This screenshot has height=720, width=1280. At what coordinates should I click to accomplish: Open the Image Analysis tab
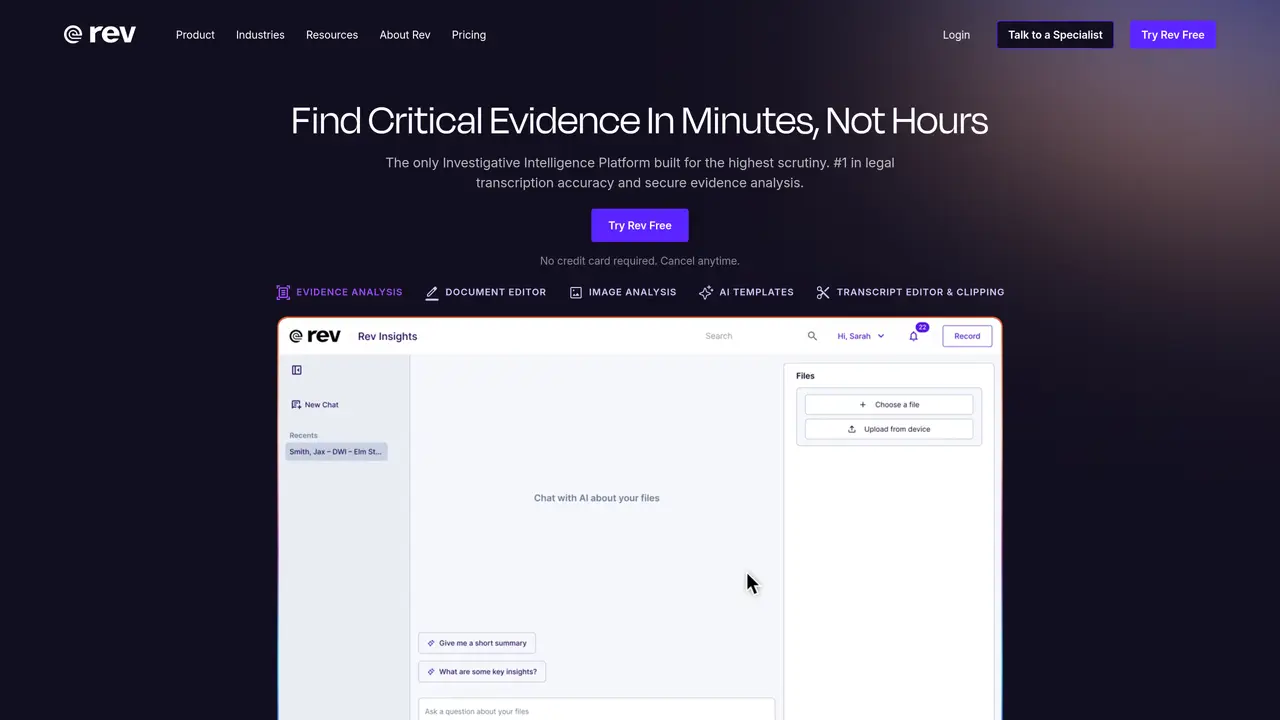[623, 292]
